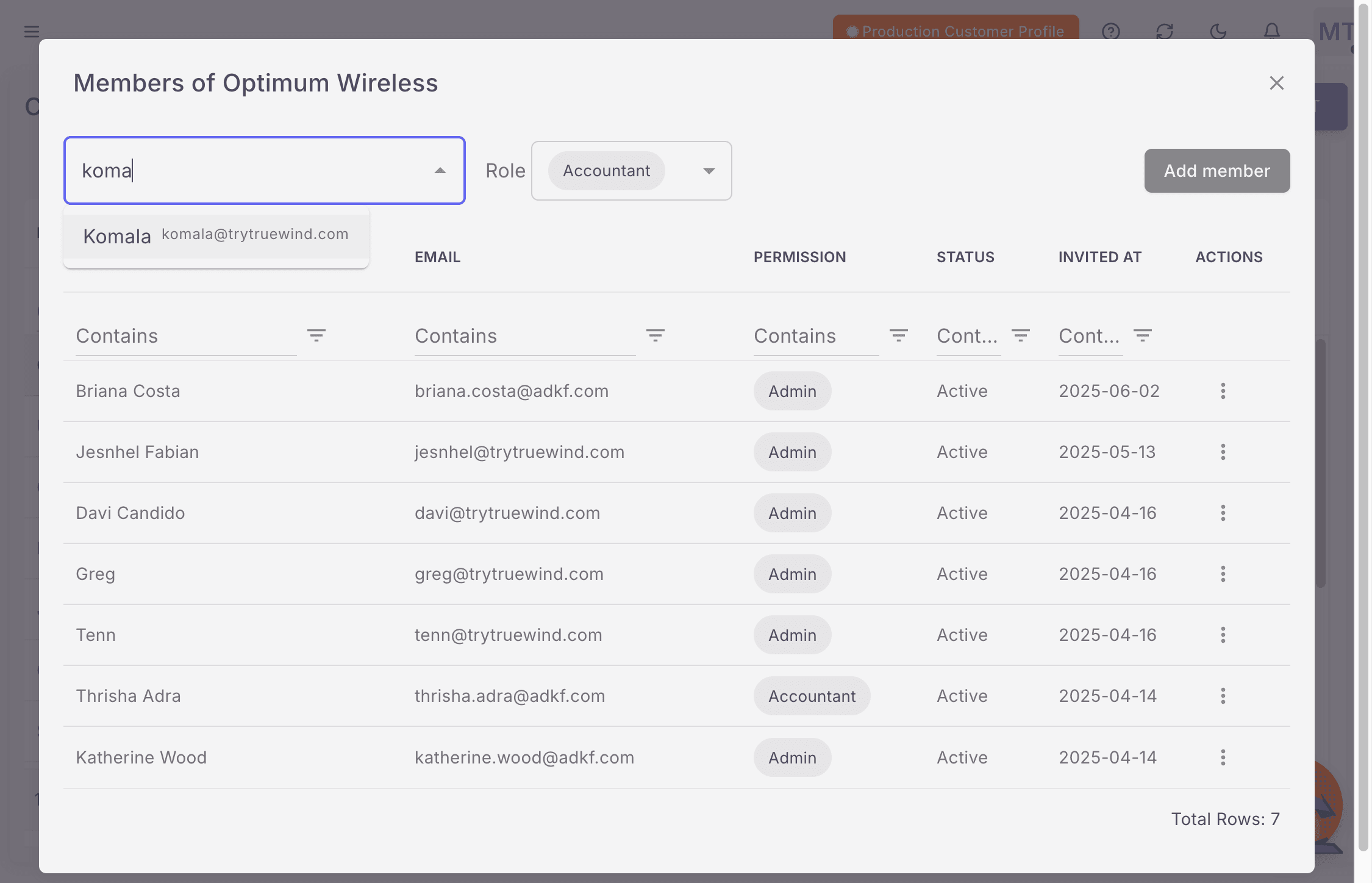
Task: Open the navigation hamburger menu
Action: click(31, 31)
